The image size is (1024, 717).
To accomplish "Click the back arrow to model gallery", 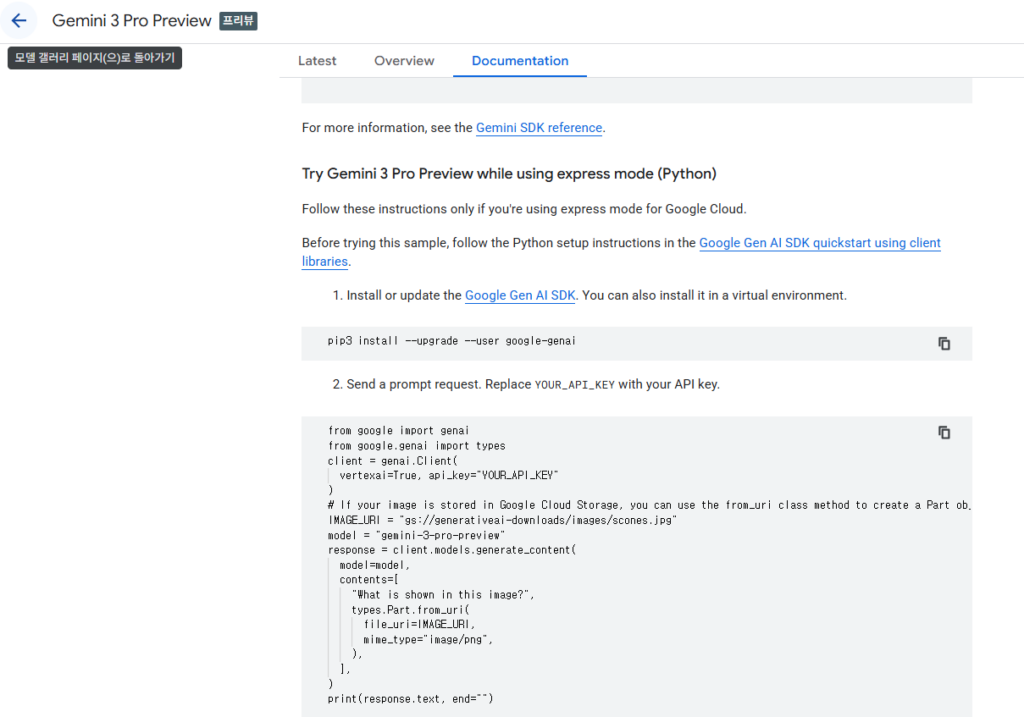I will click(19, 21).
